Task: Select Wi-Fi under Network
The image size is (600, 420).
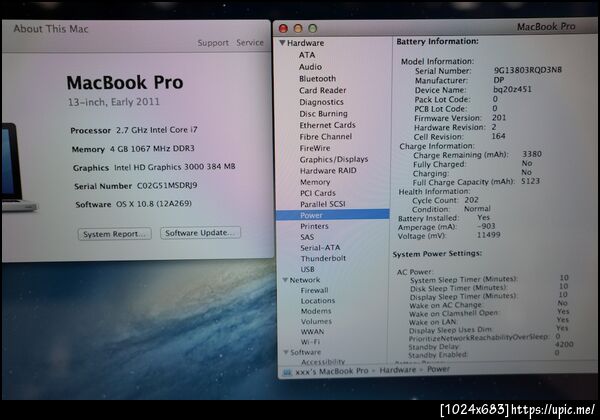Action: point(310,342)
